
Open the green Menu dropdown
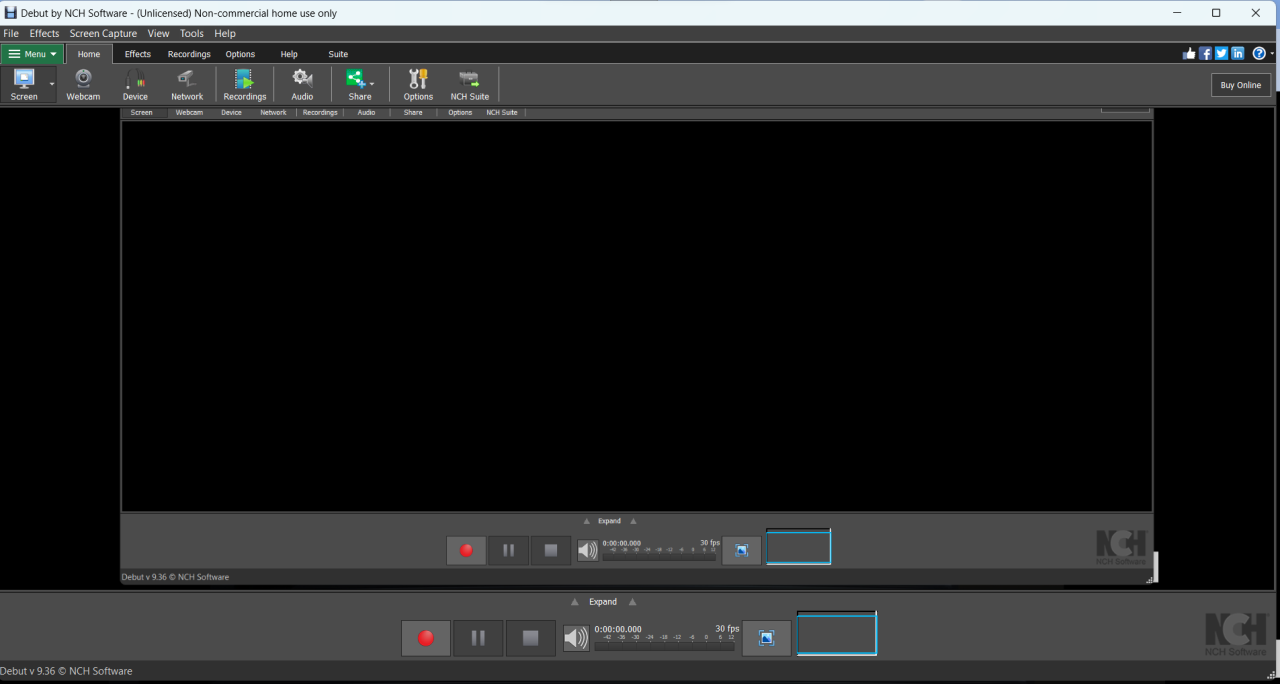(x=32, y=53)
